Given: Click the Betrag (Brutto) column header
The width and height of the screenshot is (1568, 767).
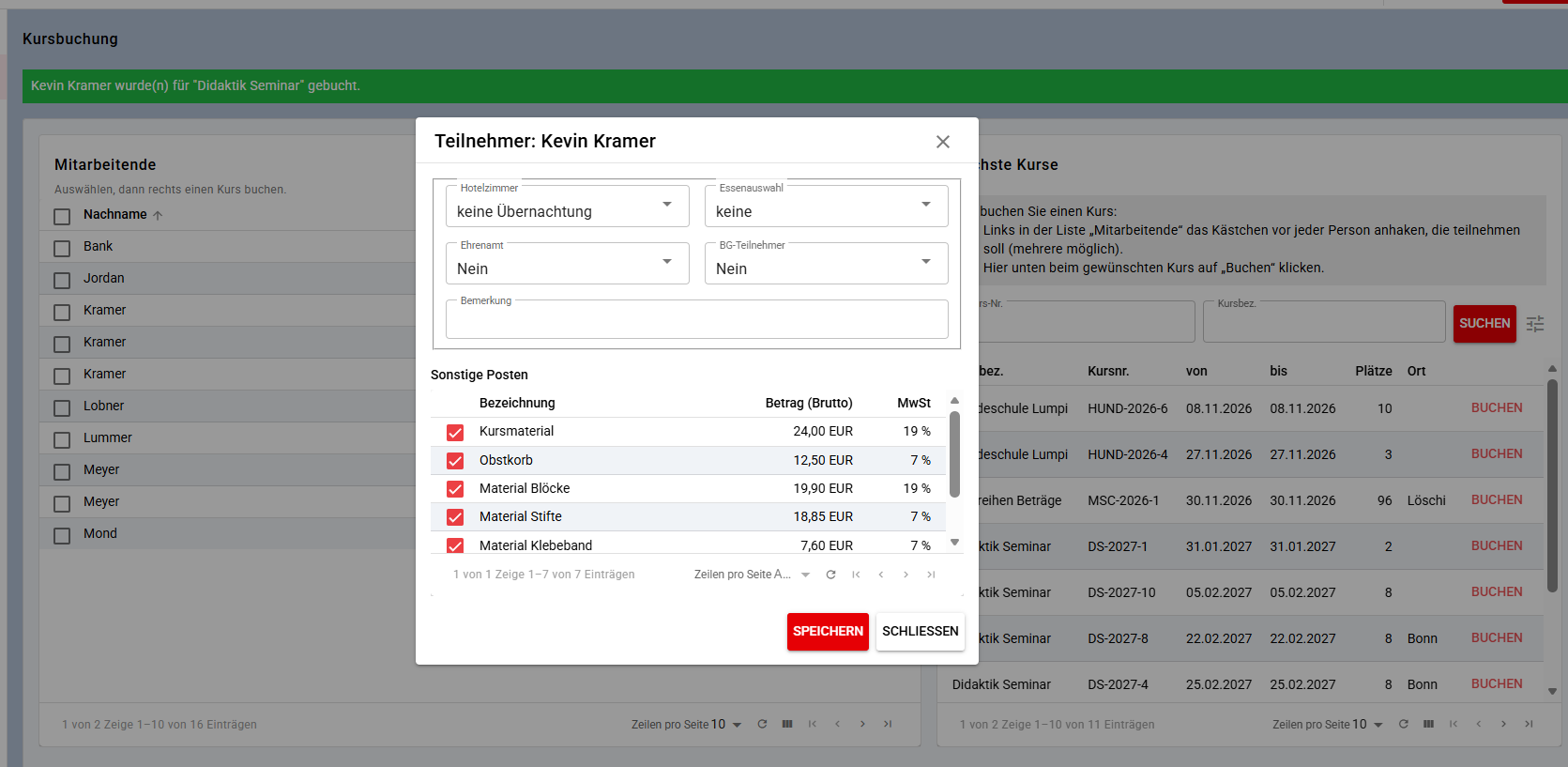Looking at the screenshot, I should 809,403.
